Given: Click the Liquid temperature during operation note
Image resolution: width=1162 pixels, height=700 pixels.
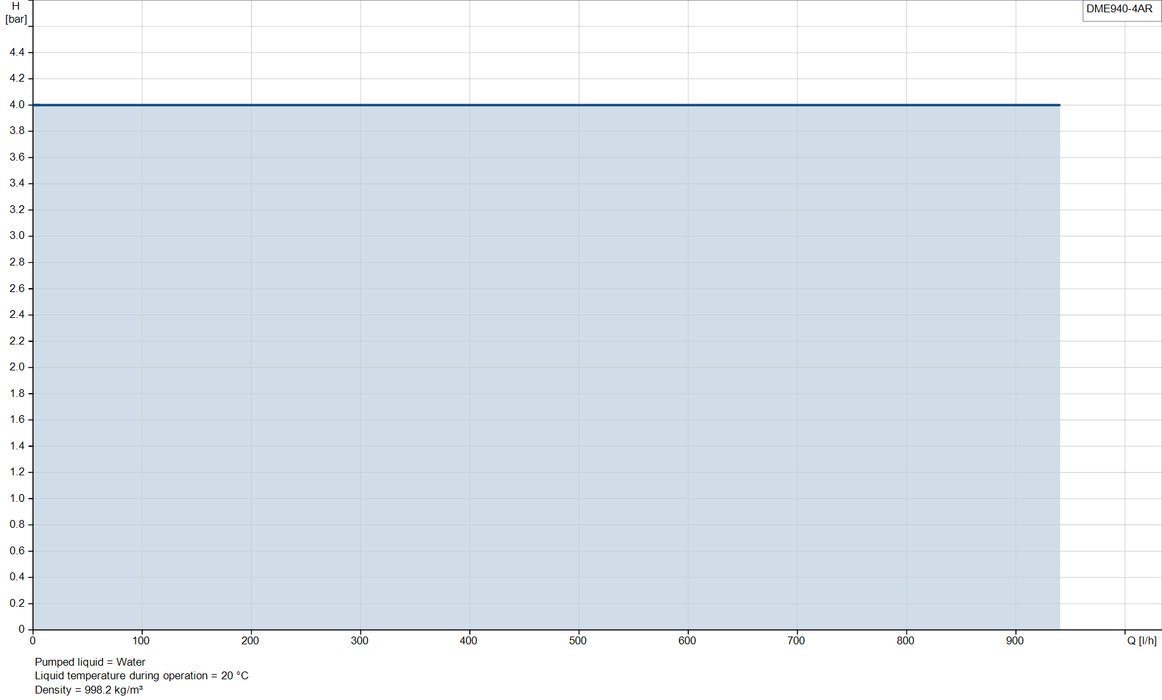Looking at the screenshot, I should [142, 676].
